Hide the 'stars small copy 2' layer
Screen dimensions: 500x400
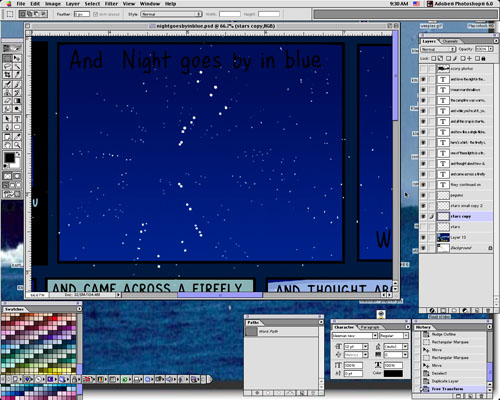click(x=423, y=206)
